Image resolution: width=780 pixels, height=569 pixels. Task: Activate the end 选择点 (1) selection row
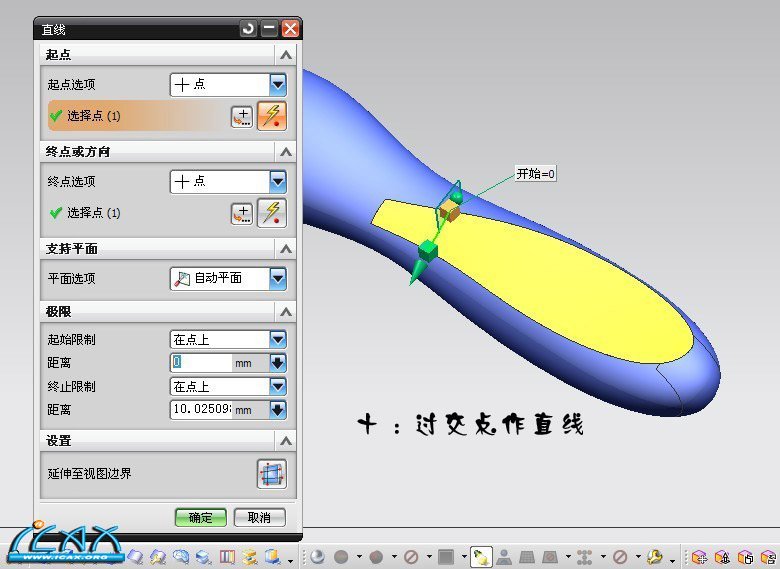click(x=138, y=213)
